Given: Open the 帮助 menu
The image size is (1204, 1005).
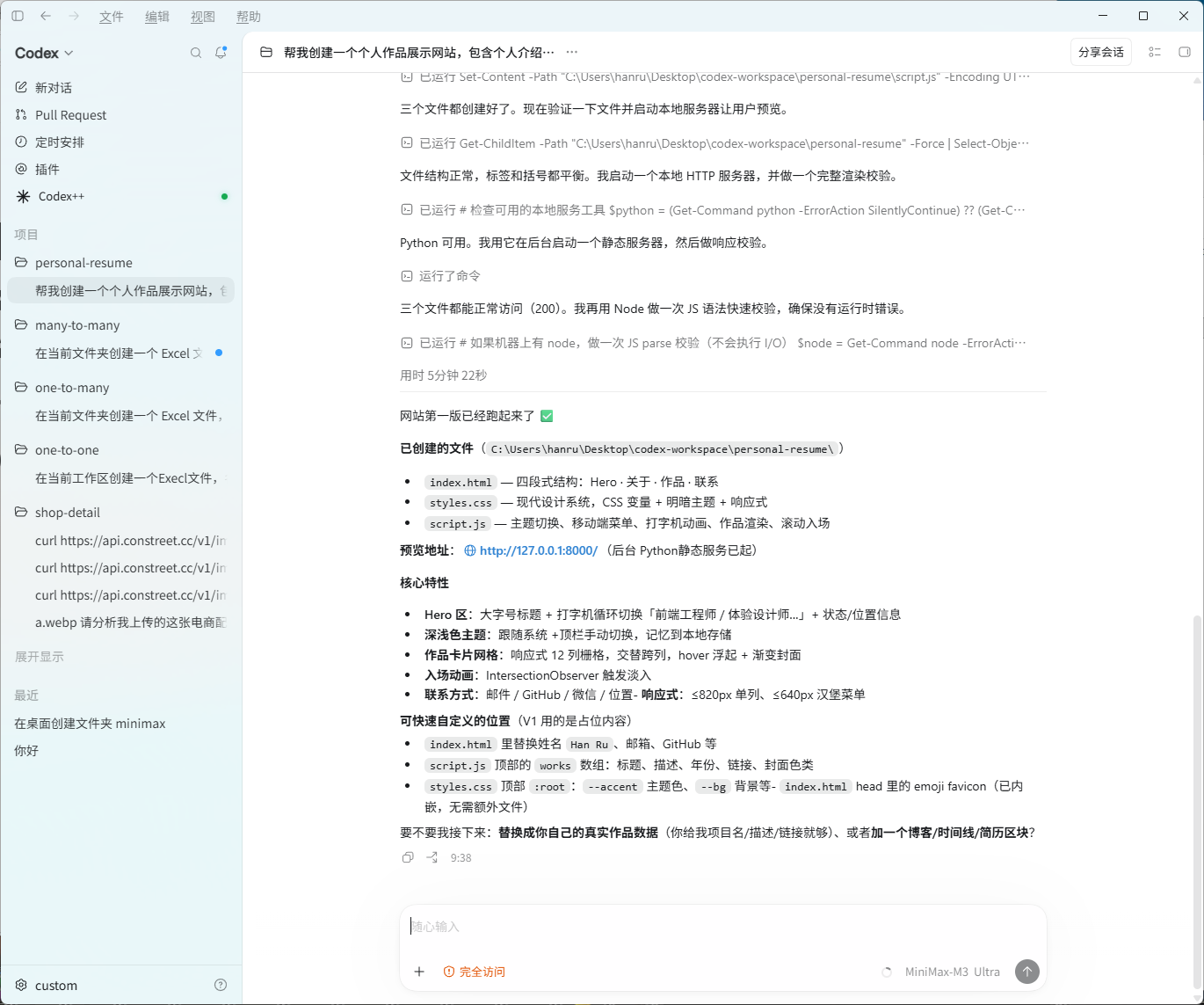Looking at the screenshot, I should [249, 17].
